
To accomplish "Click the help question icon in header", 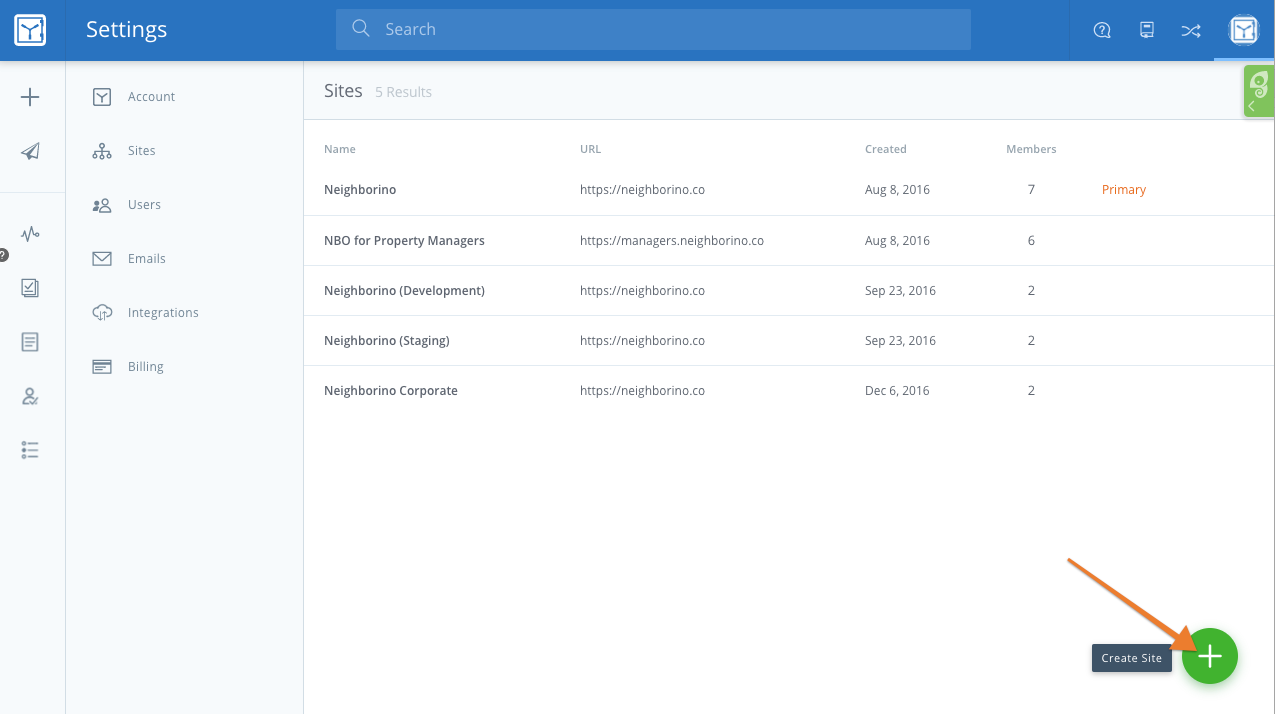I will click(1102, 30).
